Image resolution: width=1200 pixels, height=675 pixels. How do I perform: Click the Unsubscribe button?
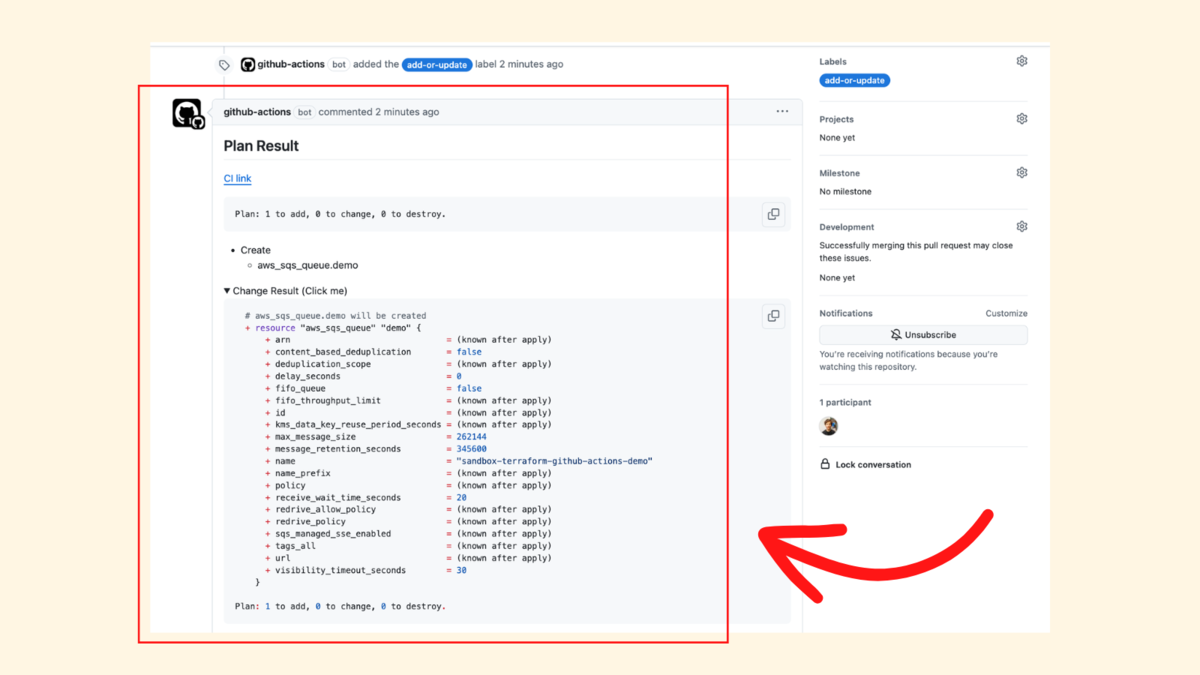pyautogui.click(x=923, y=335)
